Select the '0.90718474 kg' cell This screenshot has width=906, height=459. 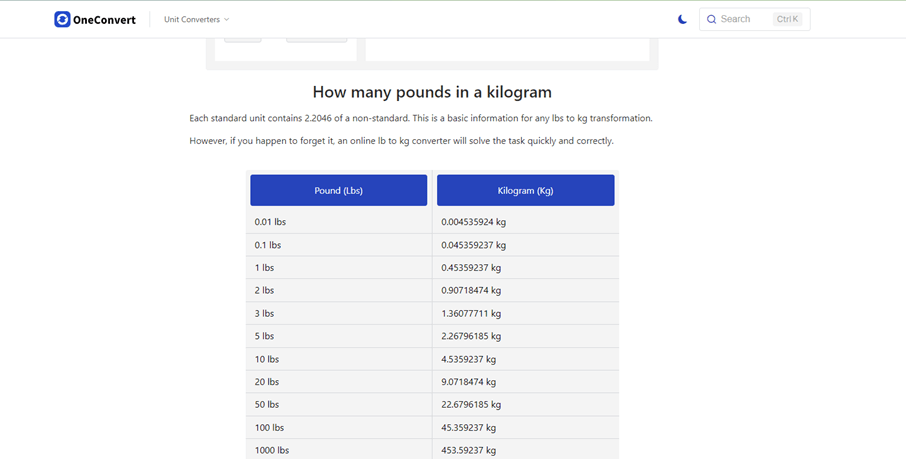click(x=525, y=290)
